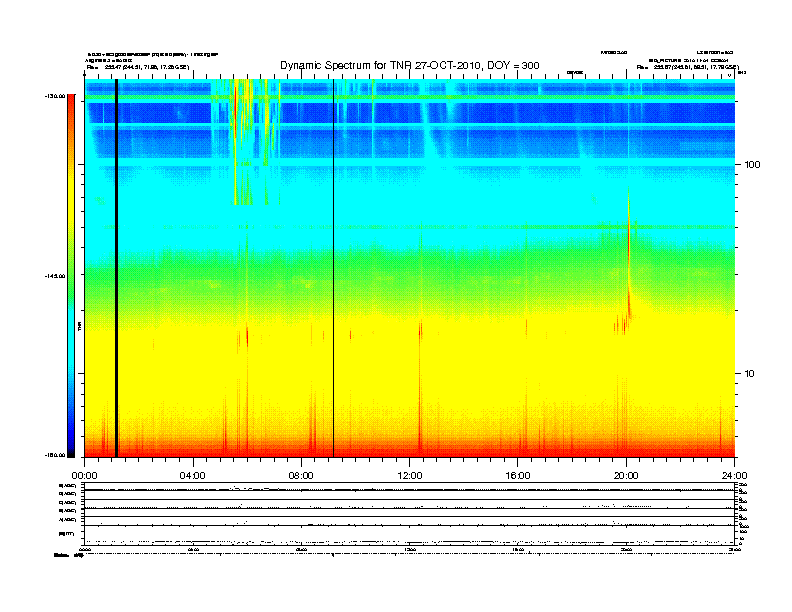This screenshot has height=612, width=792.
Task: Click the -145.00 color scale label
Action: click(x=55, y=276)
